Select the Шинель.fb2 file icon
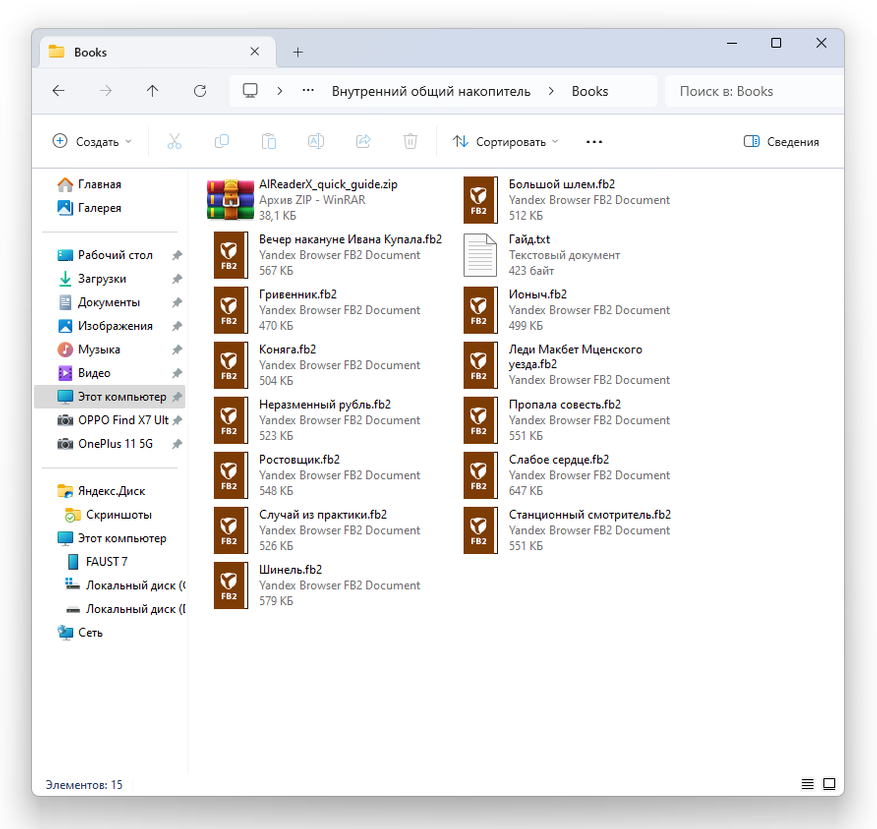The image size is (877, 829). (230, 585)
